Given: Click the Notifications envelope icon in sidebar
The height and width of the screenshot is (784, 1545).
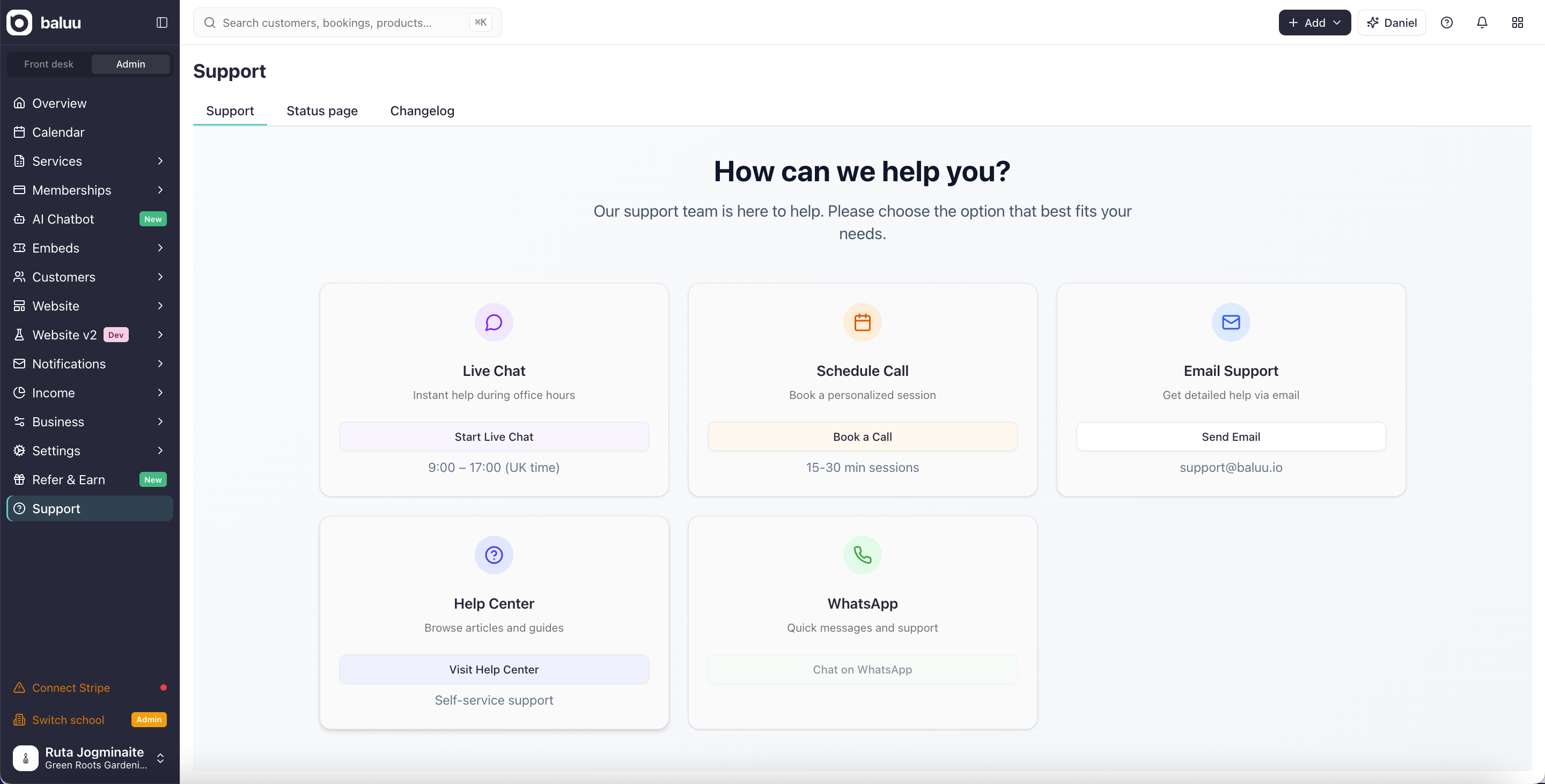Looking at the screenshot, I should 19,364.
